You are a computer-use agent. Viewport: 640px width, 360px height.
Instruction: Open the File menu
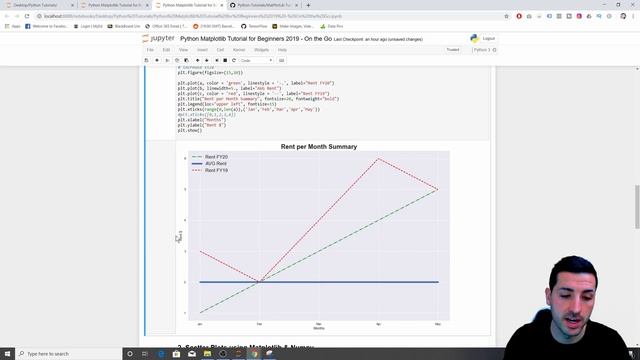[x=150, y=50]
